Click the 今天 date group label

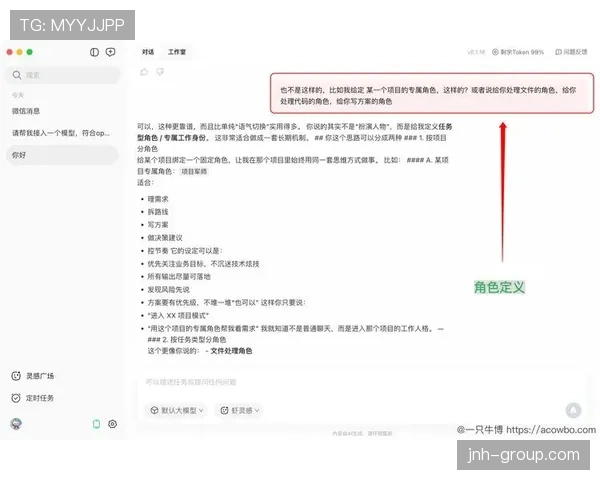click(18, 95)
